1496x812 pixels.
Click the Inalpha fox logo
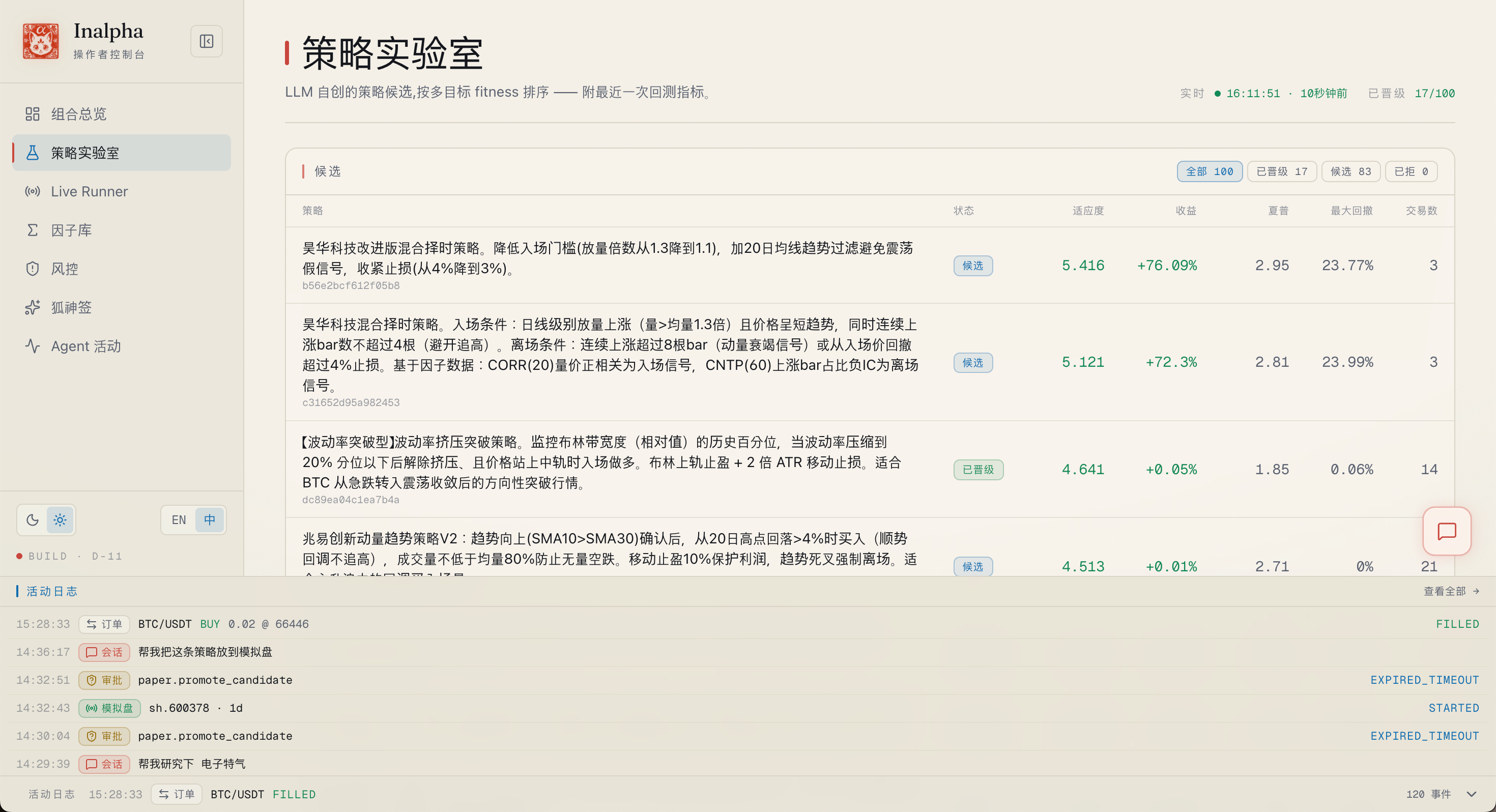coord(41,41)
